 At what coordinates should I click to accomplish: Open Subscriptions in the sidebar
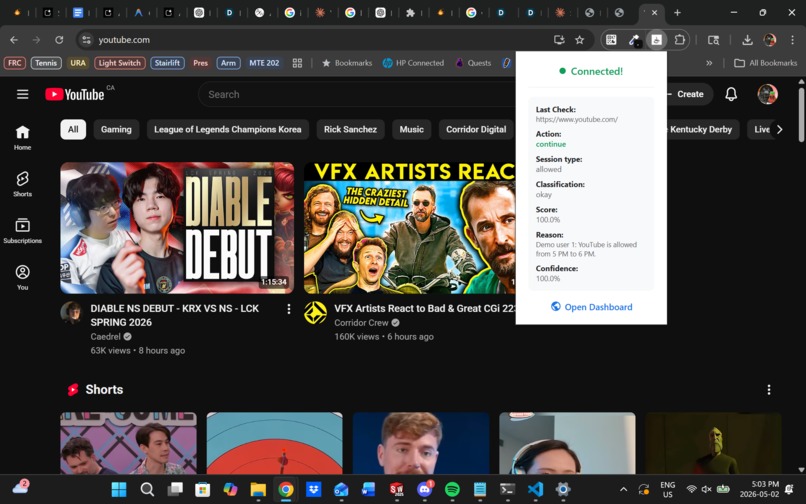22,231
